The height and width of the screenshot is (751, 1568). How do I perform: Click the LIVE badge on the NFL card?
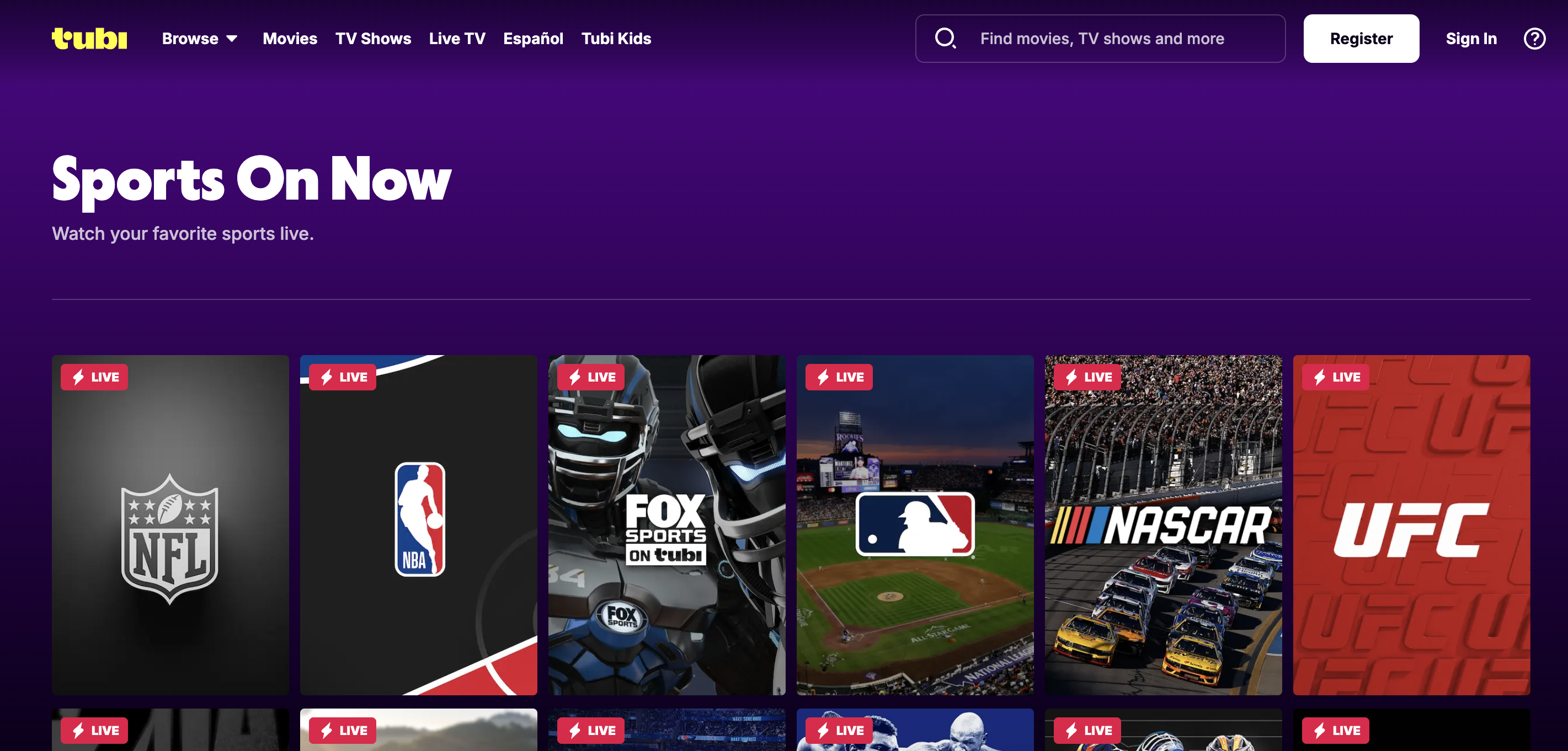pyautogui.click(x=94, y=377)
